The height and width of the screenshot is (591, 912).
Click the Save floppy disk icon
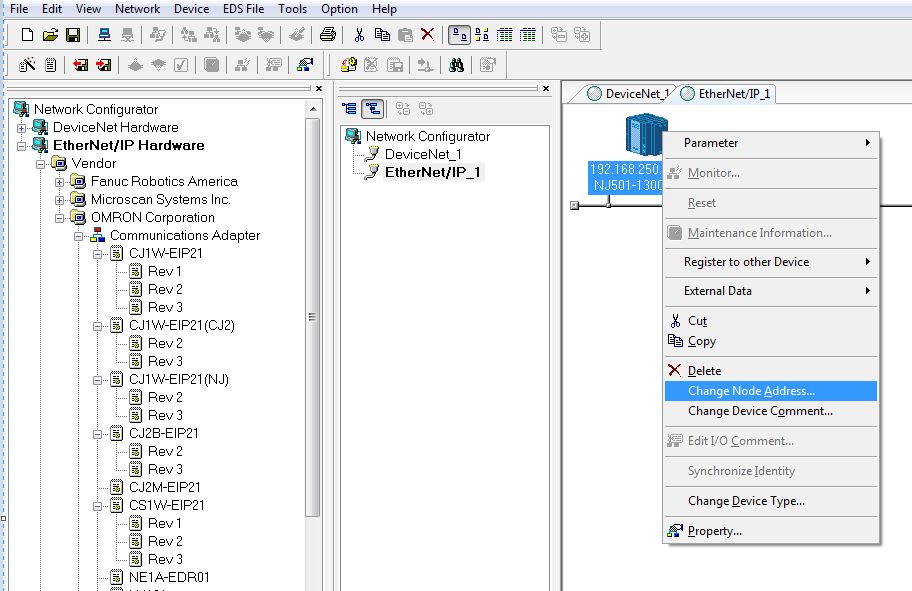tap(73, 35)
